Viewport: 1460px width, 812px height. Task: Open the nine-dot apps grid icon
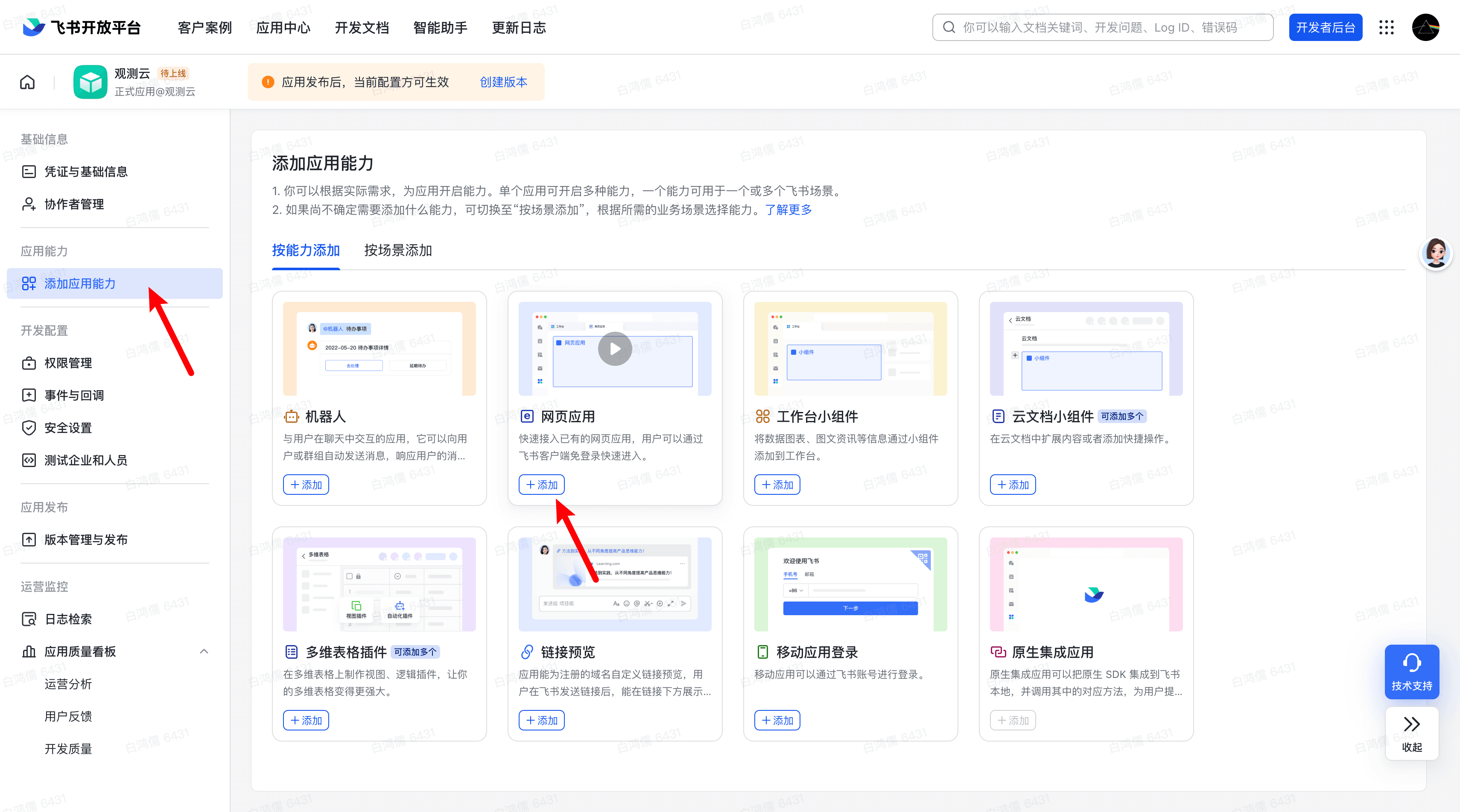tap(1386, 27)
